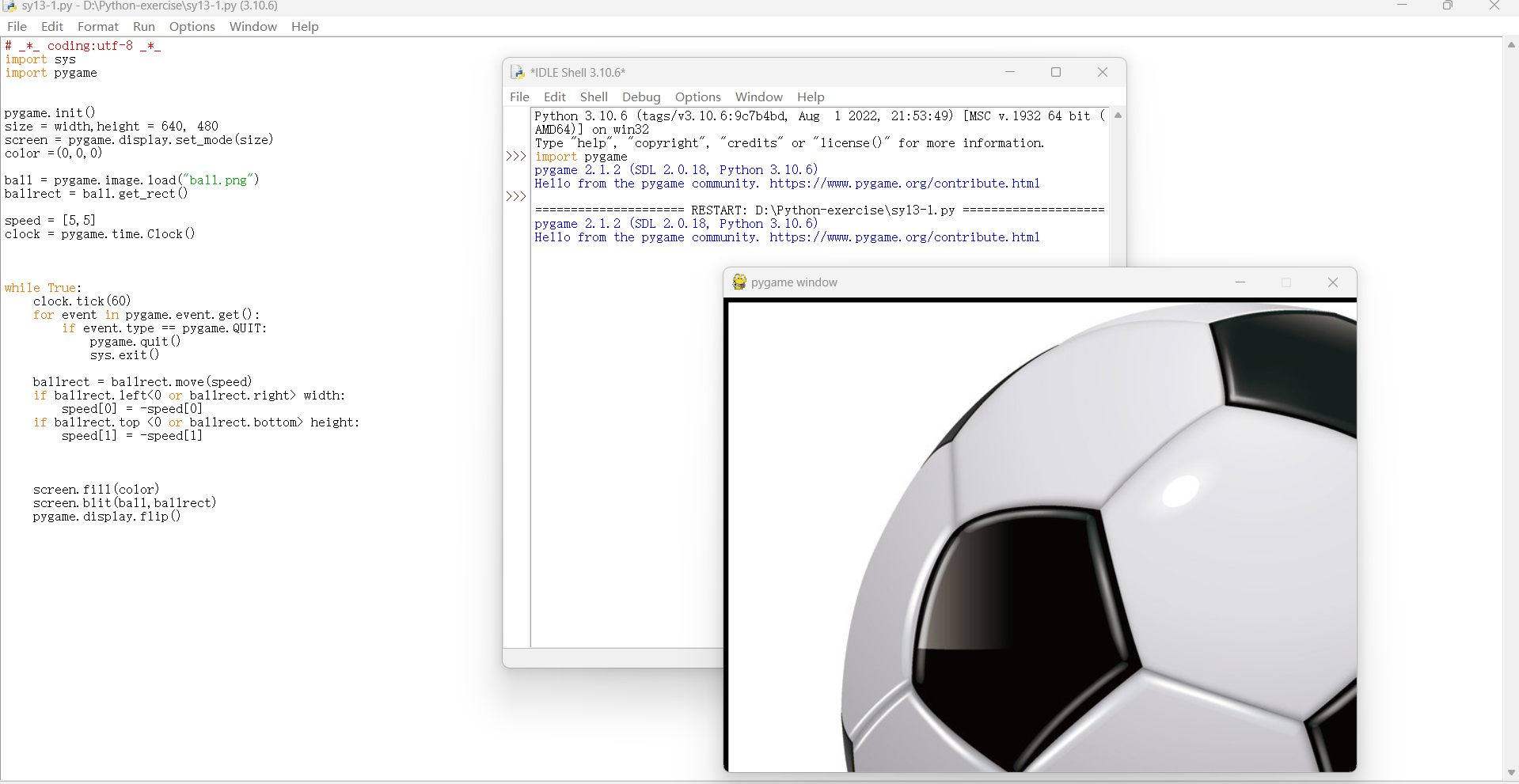This screenshot has width=1519, height=784.
Task: Click the 'ballrect = ballrect.move(speed)' line
Action: tap(142, 382)
